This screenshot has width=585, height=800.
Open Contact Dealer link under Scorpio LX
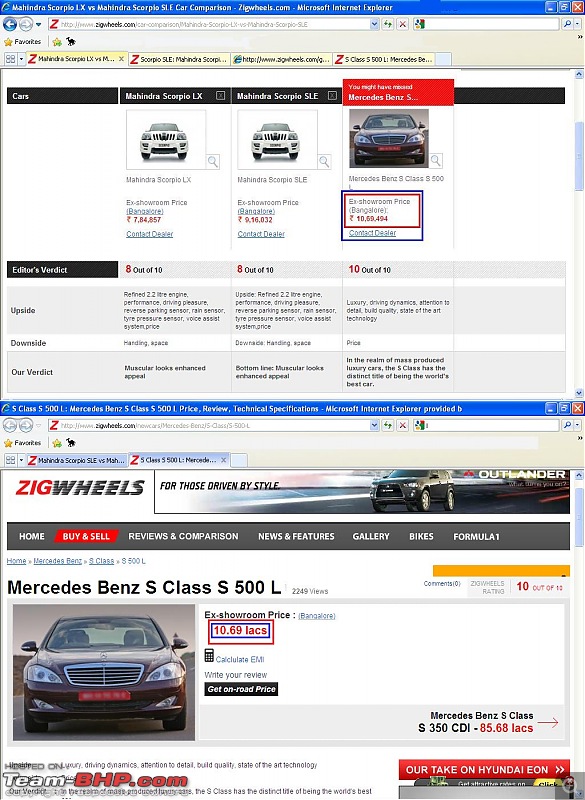pos(149,234)
